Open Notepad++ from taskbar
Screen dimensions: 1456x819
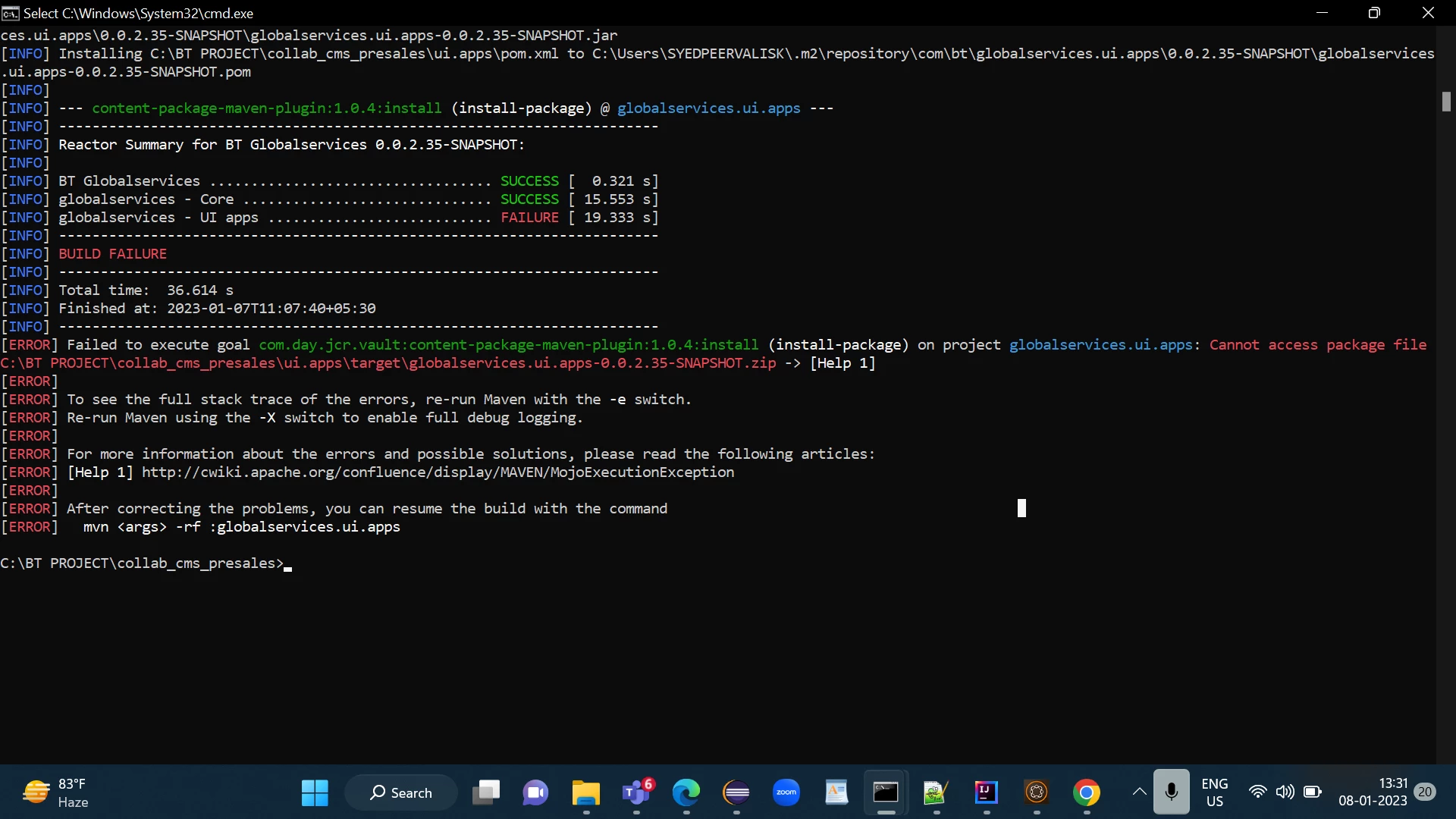click(936, 793)
